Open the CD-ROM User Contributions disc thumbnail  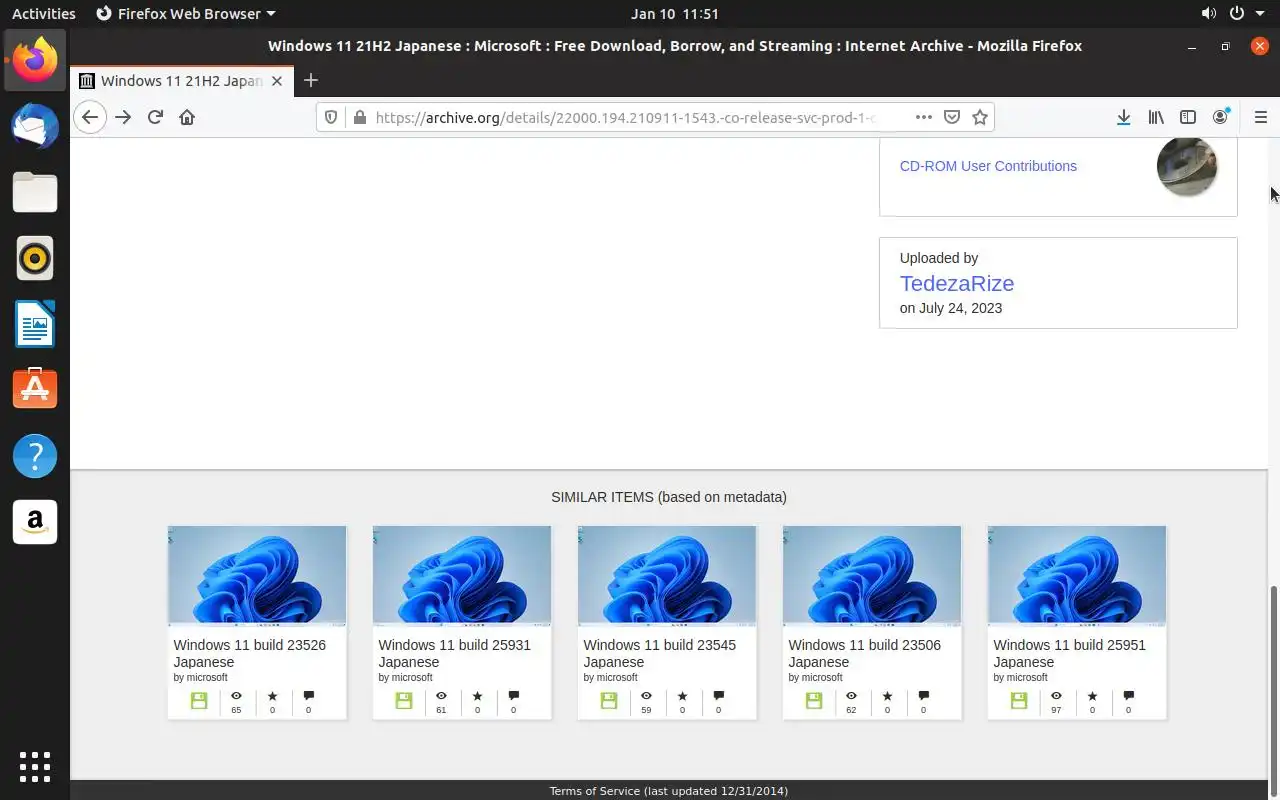1187,166
